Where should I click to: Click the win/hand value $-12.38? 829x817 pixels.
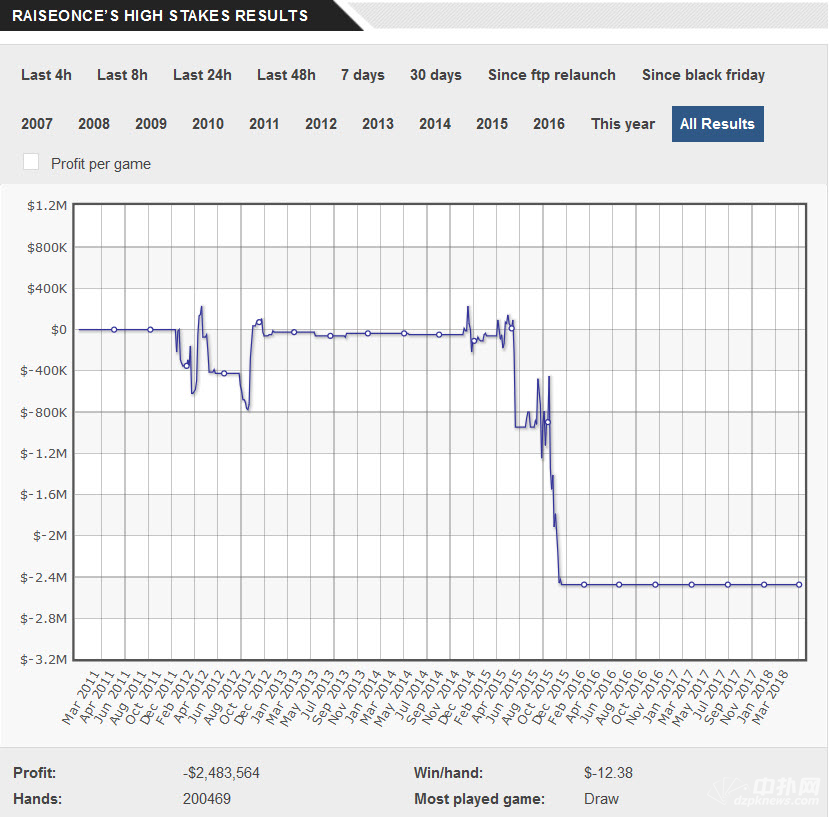608,773
